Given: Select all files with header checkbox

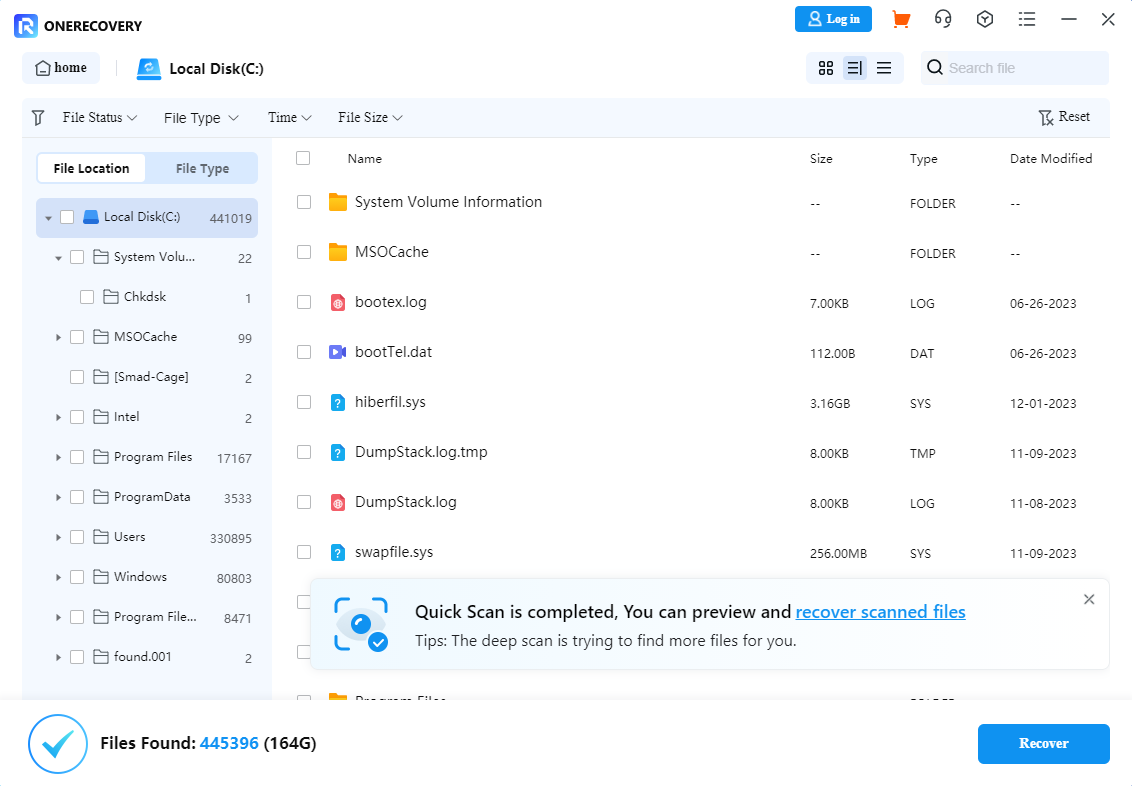Looking at the screenshot, I should pos(304,158).
